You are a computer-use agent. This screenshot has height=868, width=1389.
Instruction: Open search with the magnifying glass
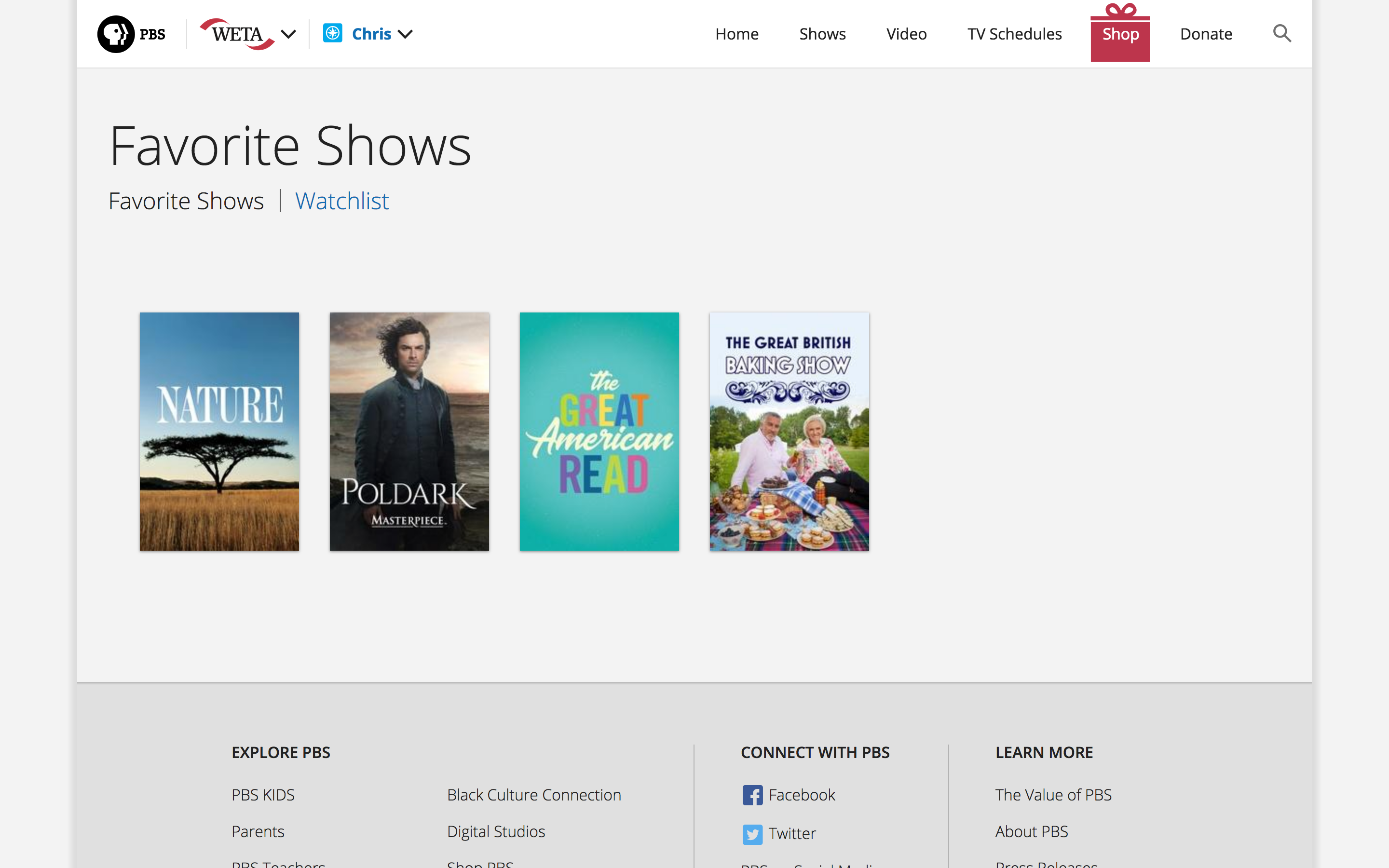(1281, 33)
